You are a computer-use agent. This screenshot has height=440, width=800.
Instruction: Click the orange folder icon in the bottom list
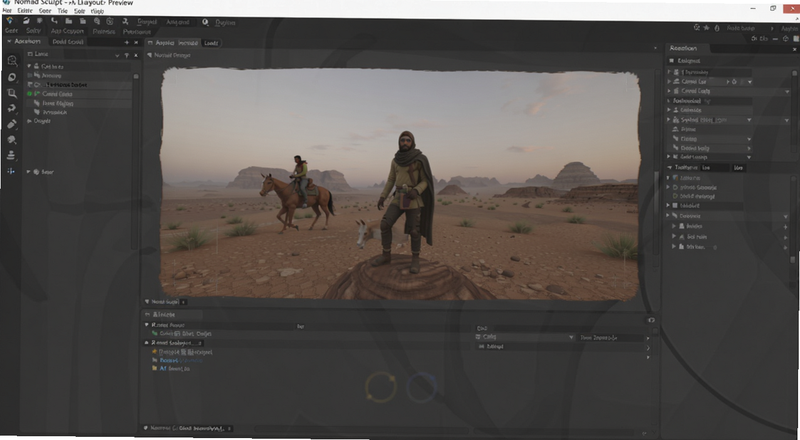(155, 352)
